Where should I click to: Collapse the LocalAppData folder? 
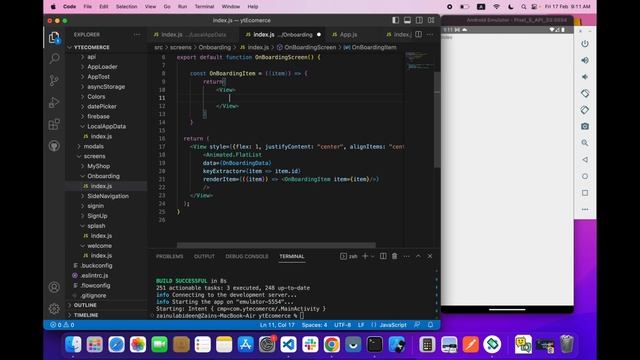[106, 126]
